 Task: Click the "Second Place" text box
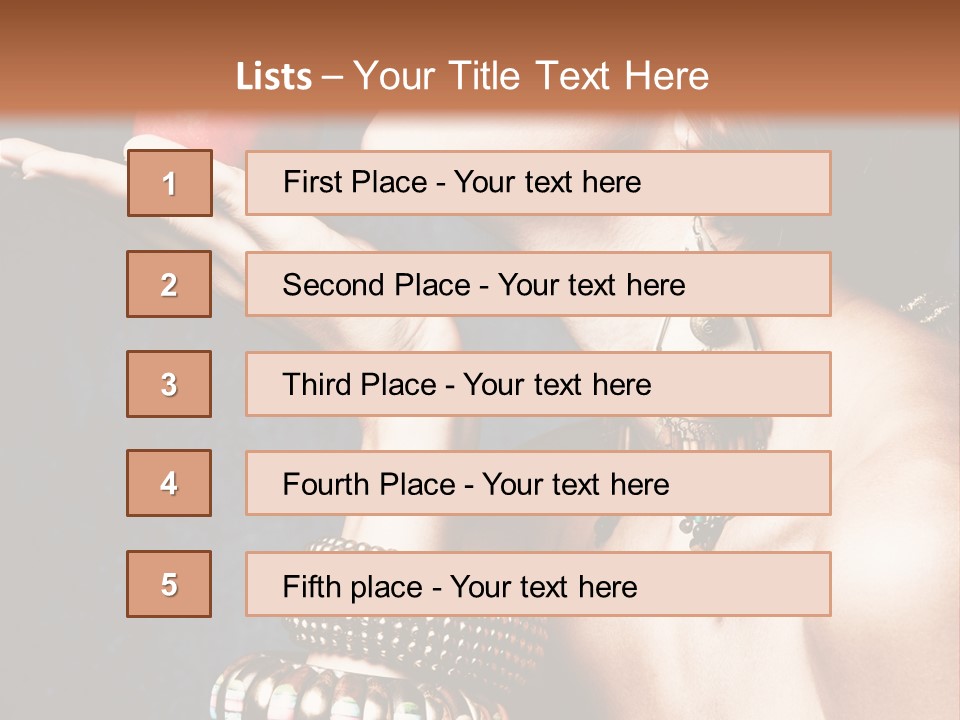click(538, 285)
